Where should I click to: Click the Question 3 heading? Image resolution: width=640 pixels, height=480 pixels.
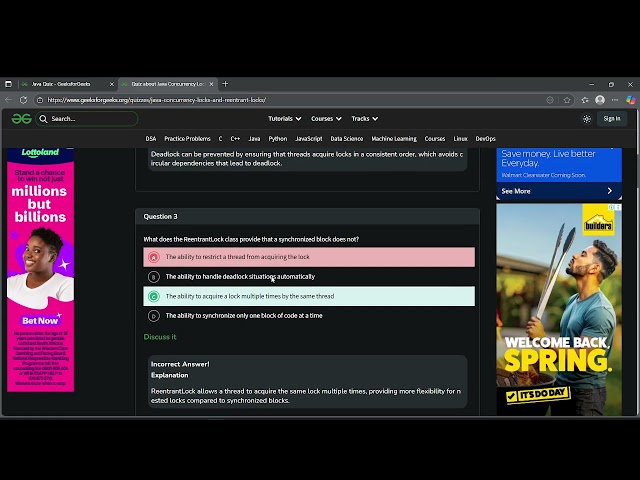coord(160,217)
